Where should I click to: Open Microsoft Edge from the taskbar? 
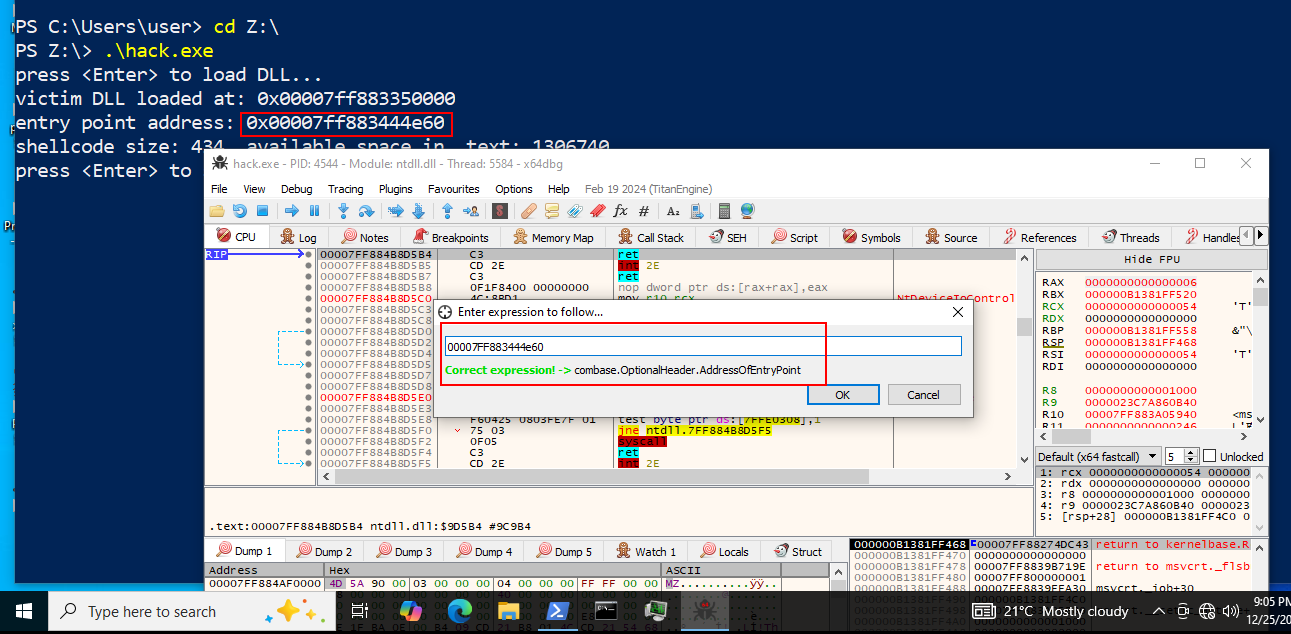click(x=459, y=611)
